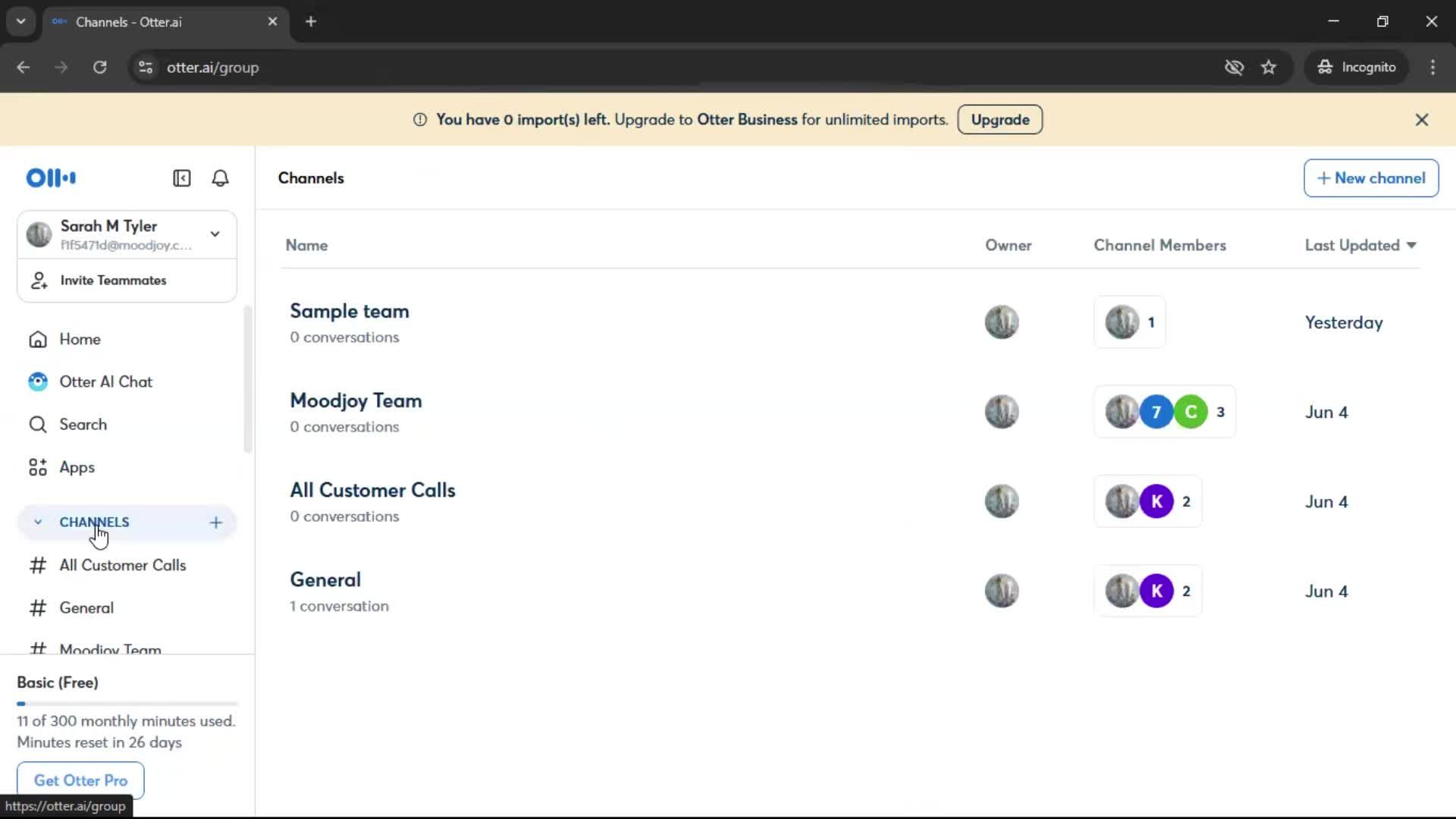This screenshot has width=1456, height=819.
Task: Open site information icon in address bar
Action: [x=146, y=67]
